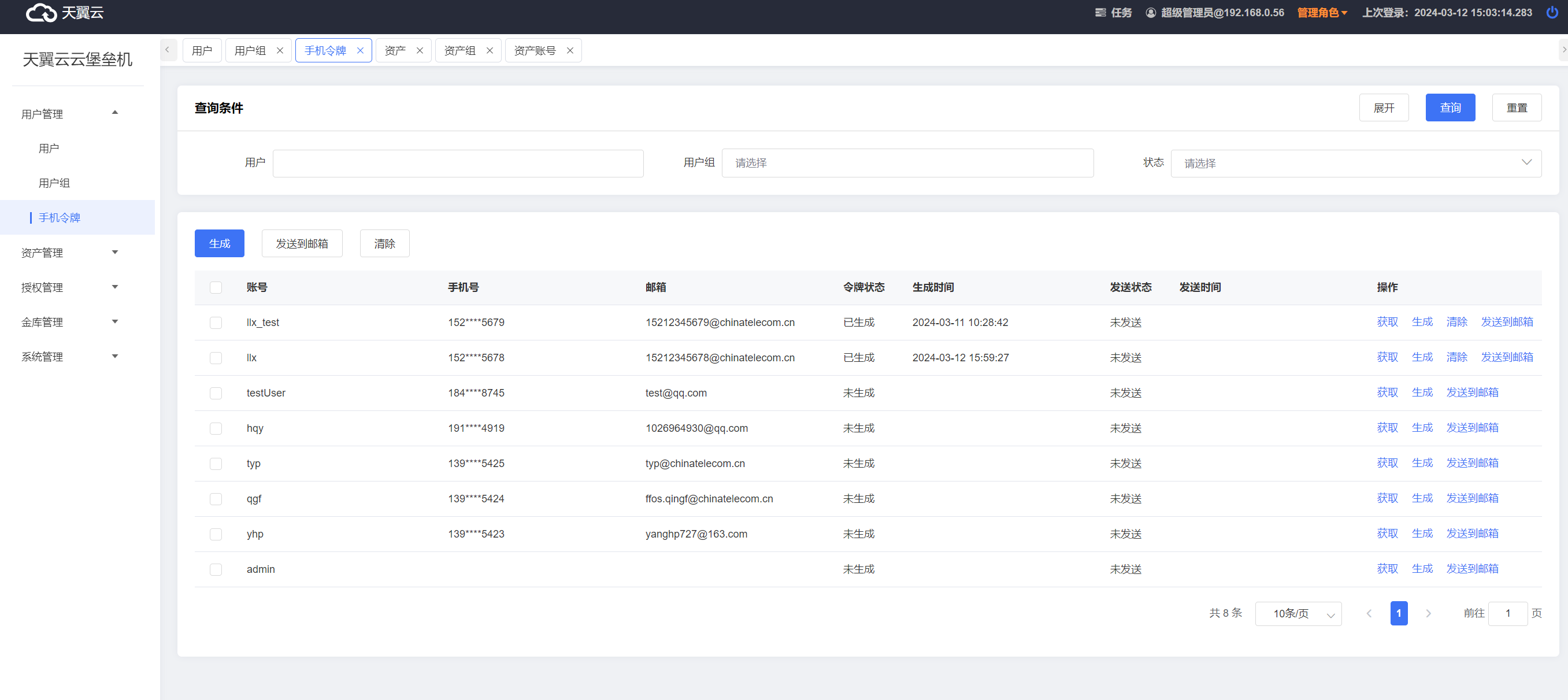Close the 手机令牌 tab
Viewport: 1568px width, 700px height.
tap(360, 50)
